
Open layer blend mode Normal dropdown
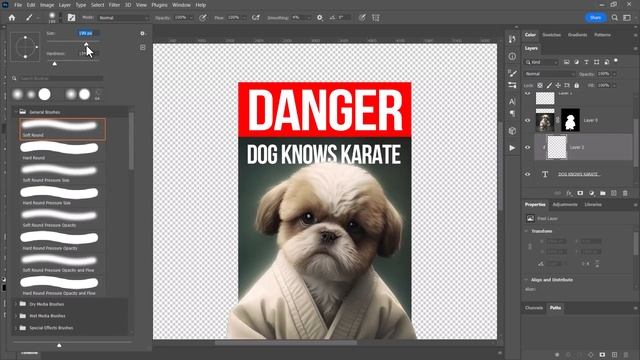[x=549, y=74]
